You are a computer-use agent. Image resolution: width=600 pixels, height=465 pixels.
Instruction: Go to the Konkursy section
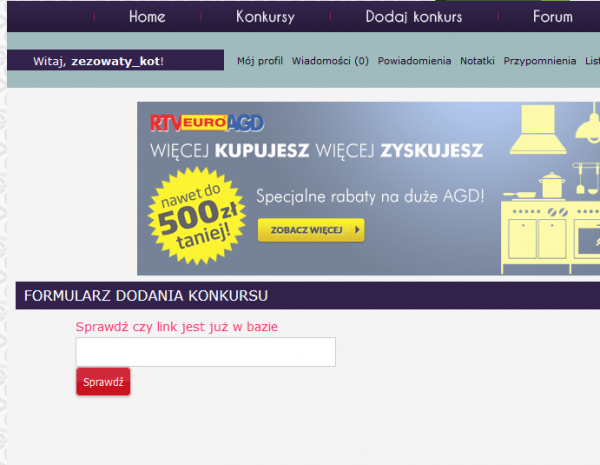(x=265, y=17)
